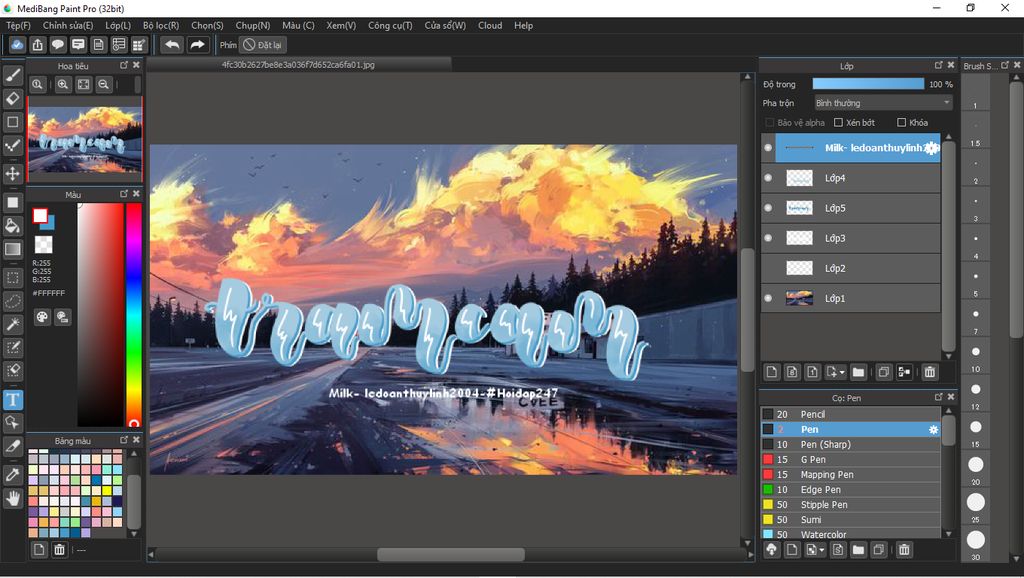Image resolution: width=1024 pixels, height=578 pixels.
Task: Click the cloud save icon in toolbar
Action: point(17,45)
